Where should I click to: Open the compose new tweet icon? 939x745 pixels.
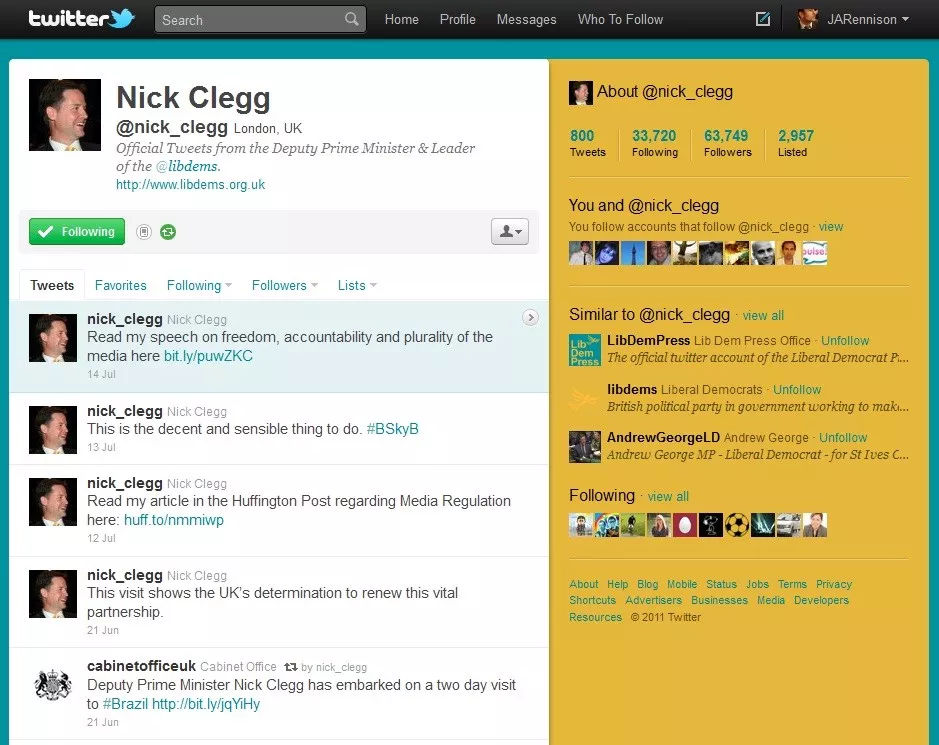tap(763, 19)
